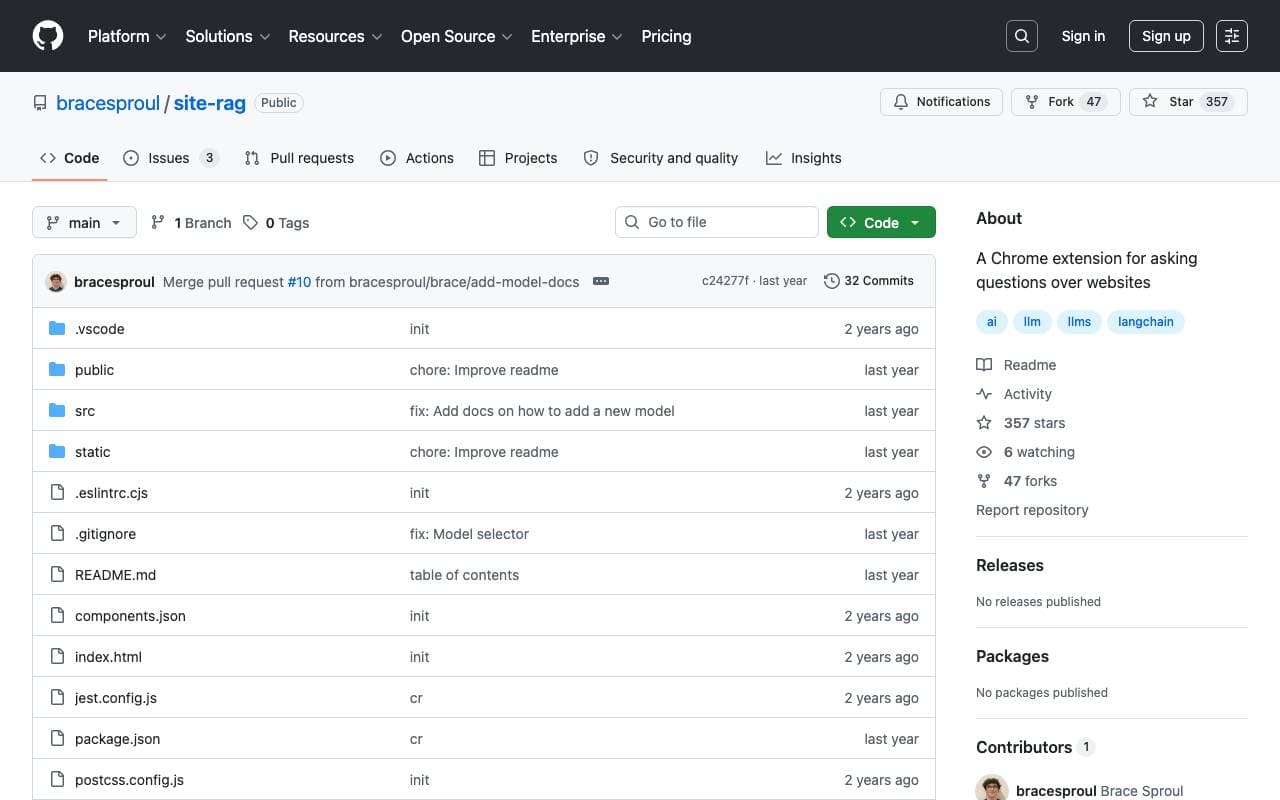Expand the Solutions menu

pos(227,36)
